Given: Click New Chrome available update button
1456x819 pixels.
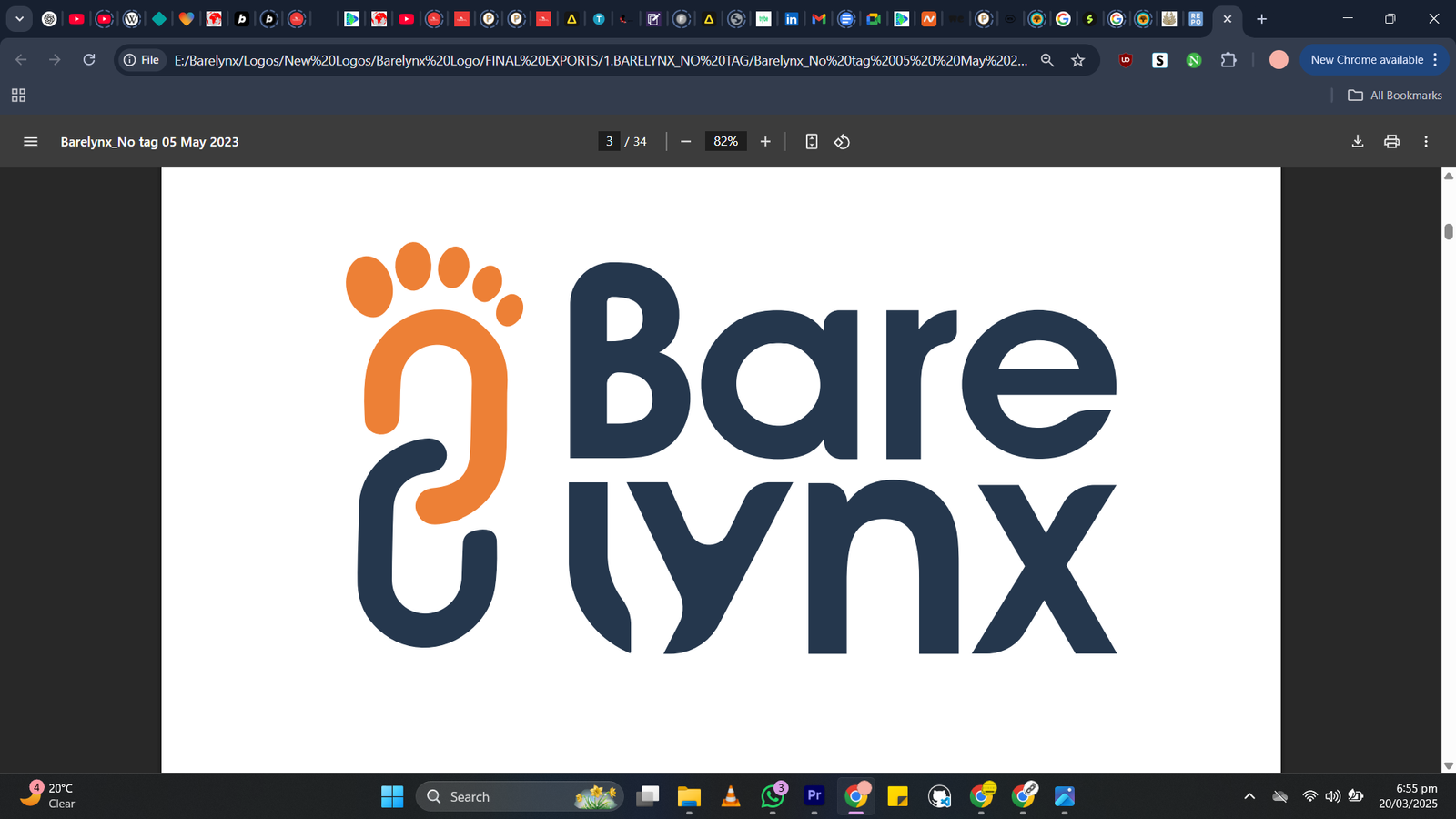Looking at the screenshot, I should tap(1367, 60).
